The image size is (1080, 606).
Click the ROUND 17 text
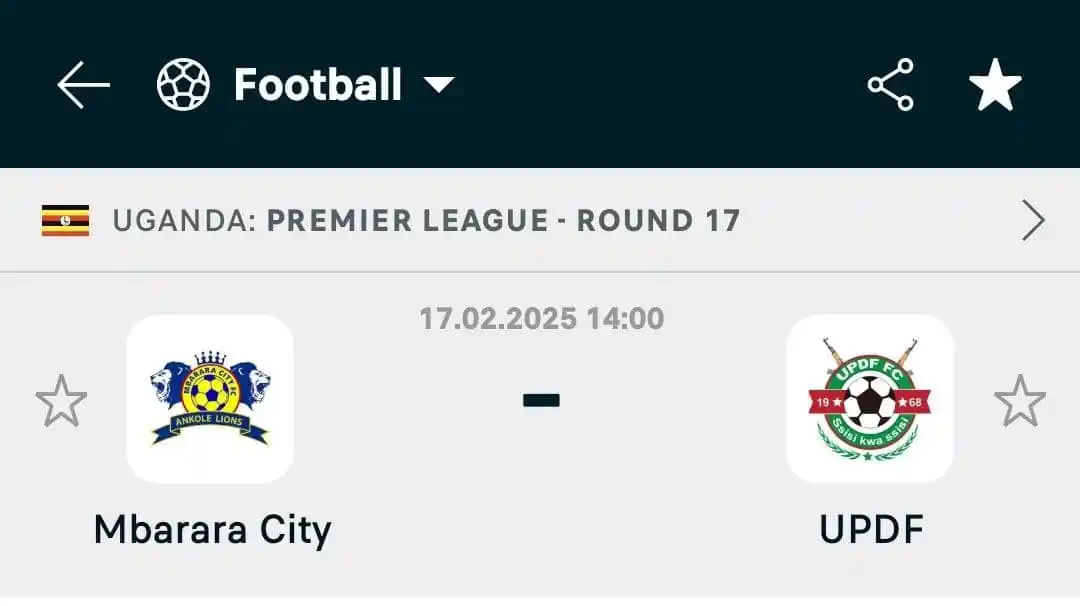[x=658, y=220]
